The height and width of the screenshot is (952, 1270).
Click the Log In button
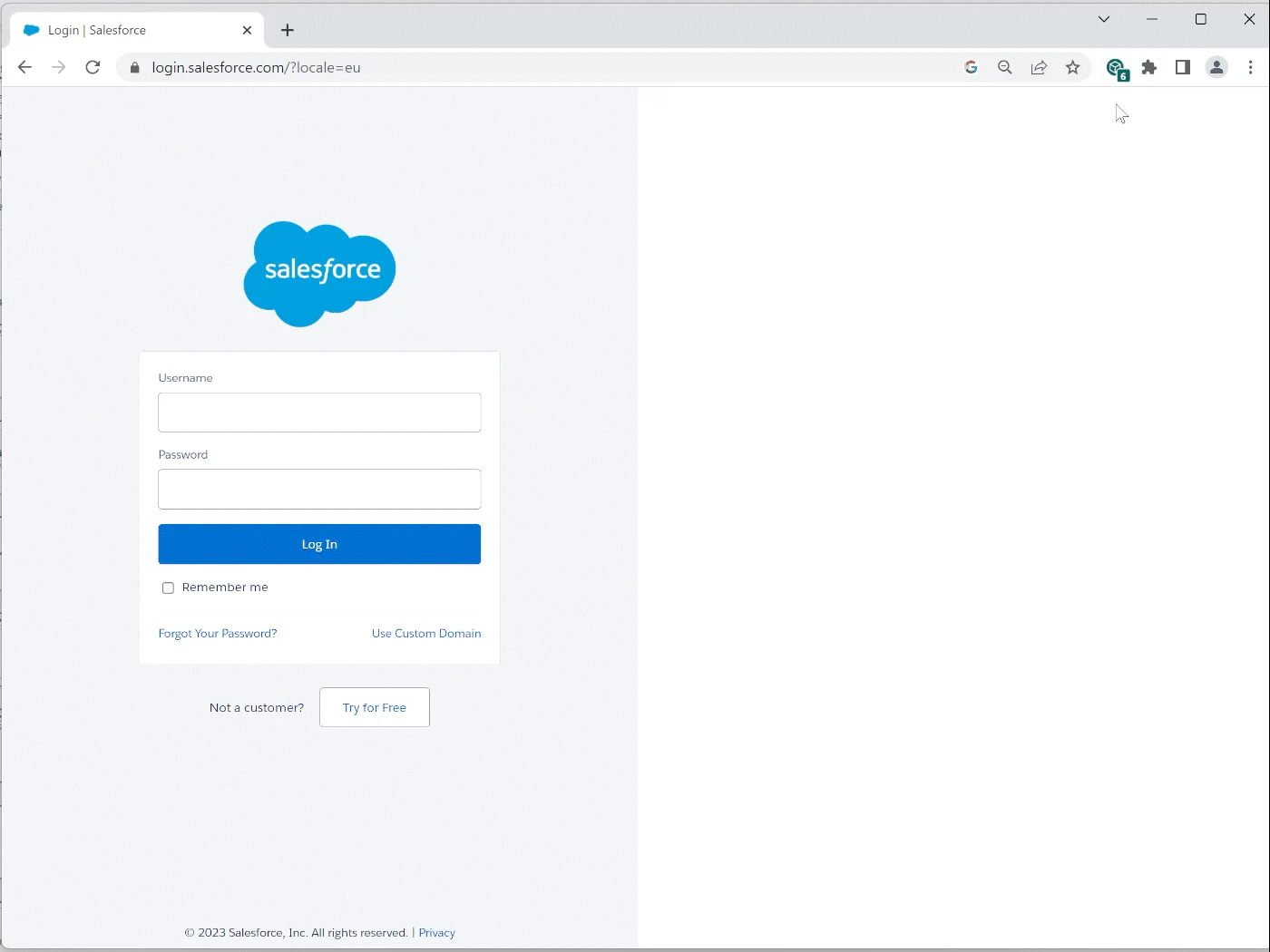(319, 544)
